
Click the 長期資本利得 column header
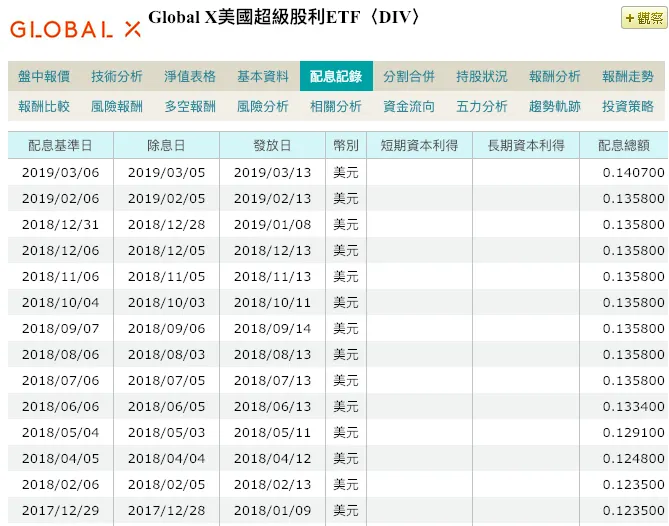pos(526,145)
